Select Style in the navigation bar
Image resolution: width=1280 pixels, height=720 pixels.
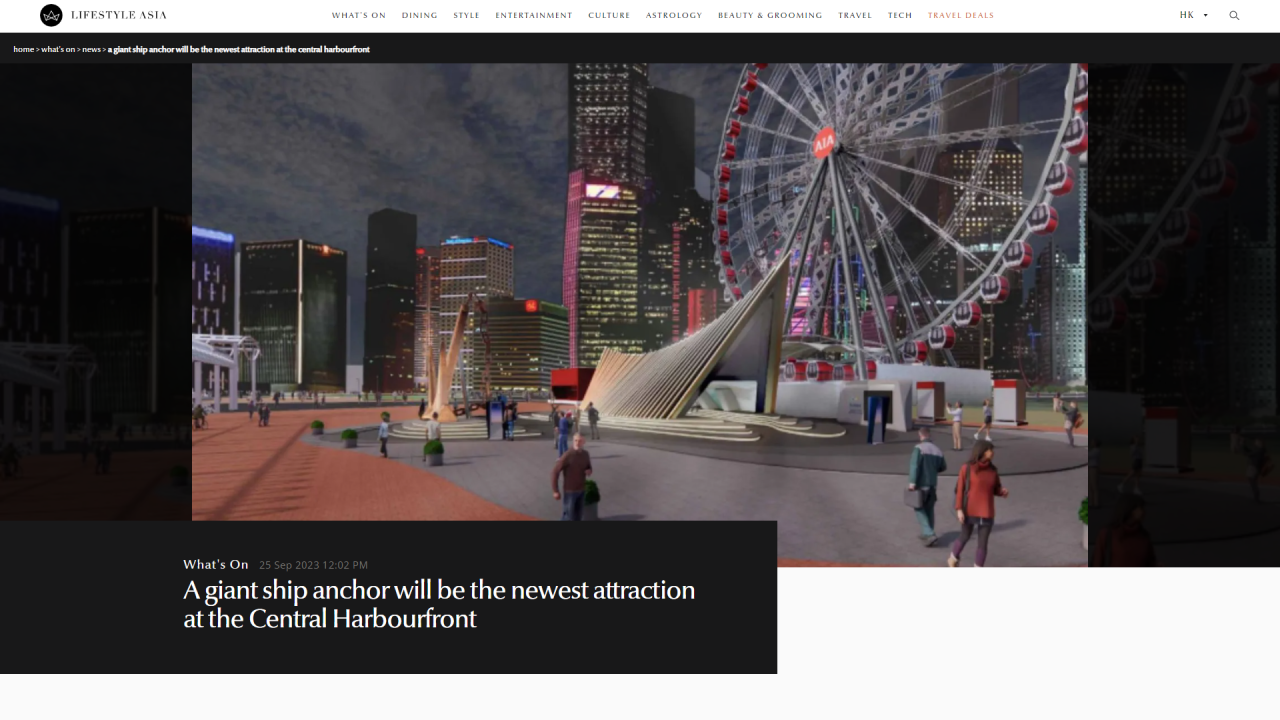pos(466,16)
